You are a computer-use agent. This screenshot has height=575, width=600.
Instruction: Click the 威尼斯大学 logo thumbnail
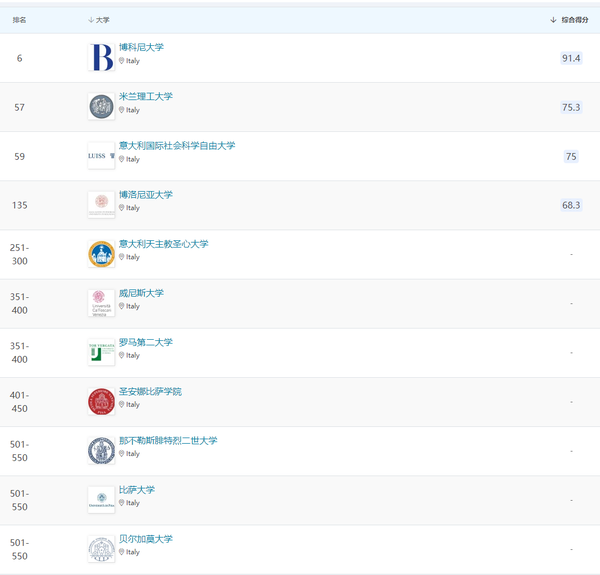[x=101, y=303]
